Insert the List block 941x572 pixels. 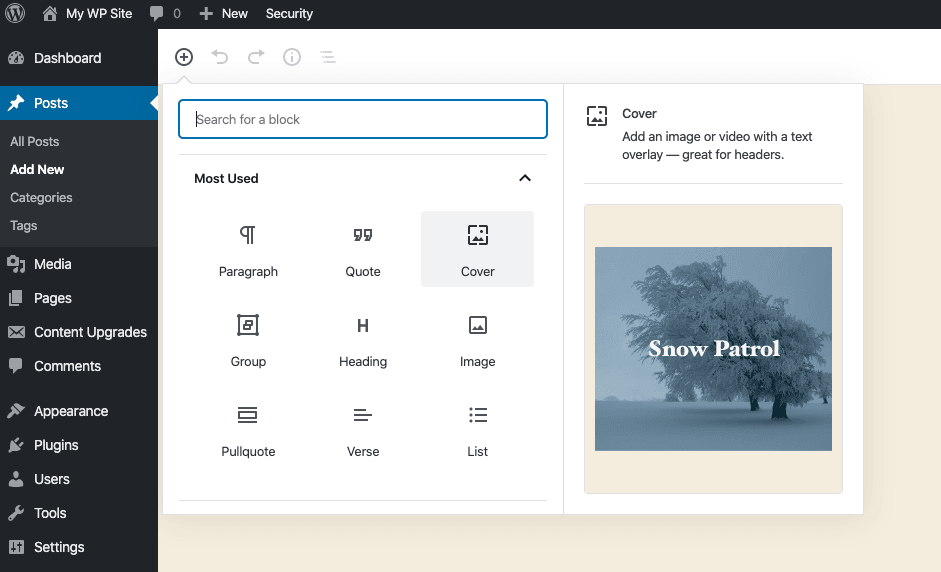pyautogui.click(x=477, y=430)
